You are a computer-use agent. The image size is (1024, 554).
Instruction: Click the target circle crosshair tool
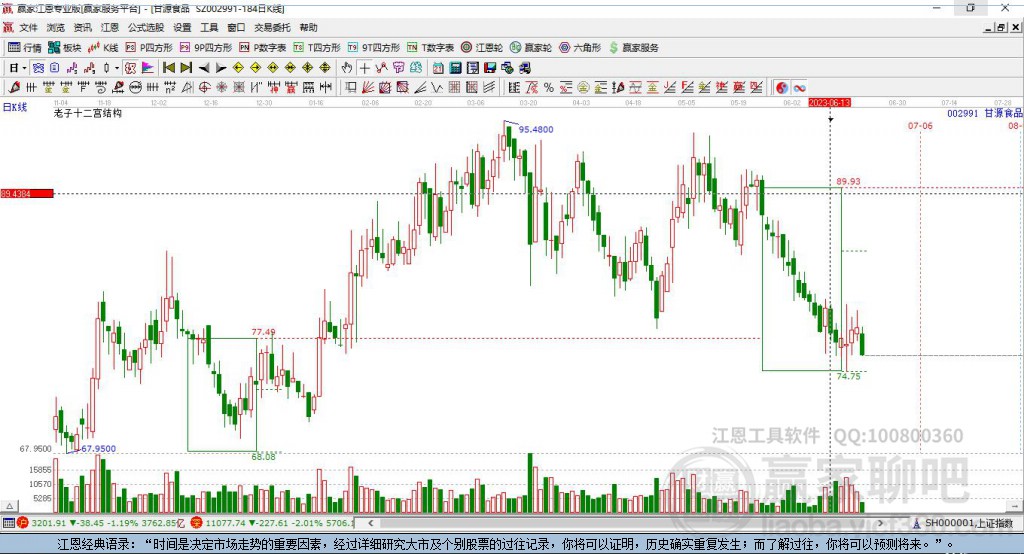204,88
